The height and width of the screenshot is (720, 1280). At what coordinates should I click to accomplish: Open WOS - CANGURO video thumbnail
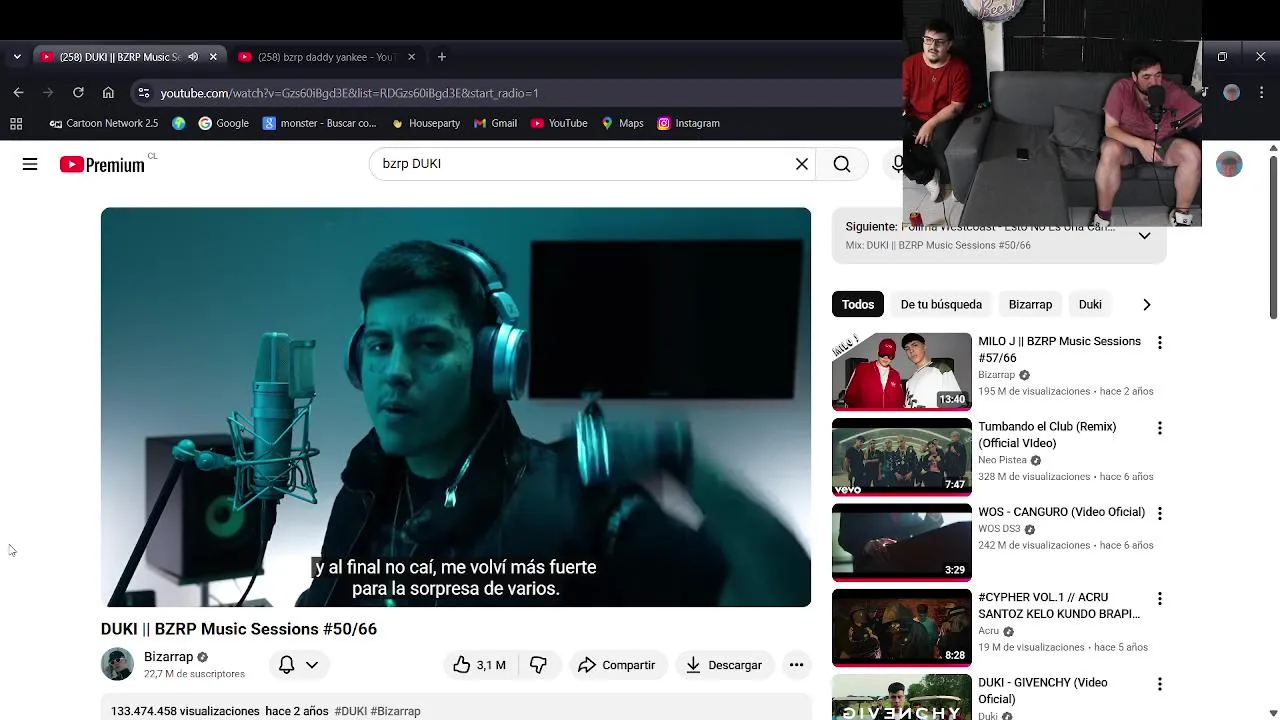click(902, 542)
